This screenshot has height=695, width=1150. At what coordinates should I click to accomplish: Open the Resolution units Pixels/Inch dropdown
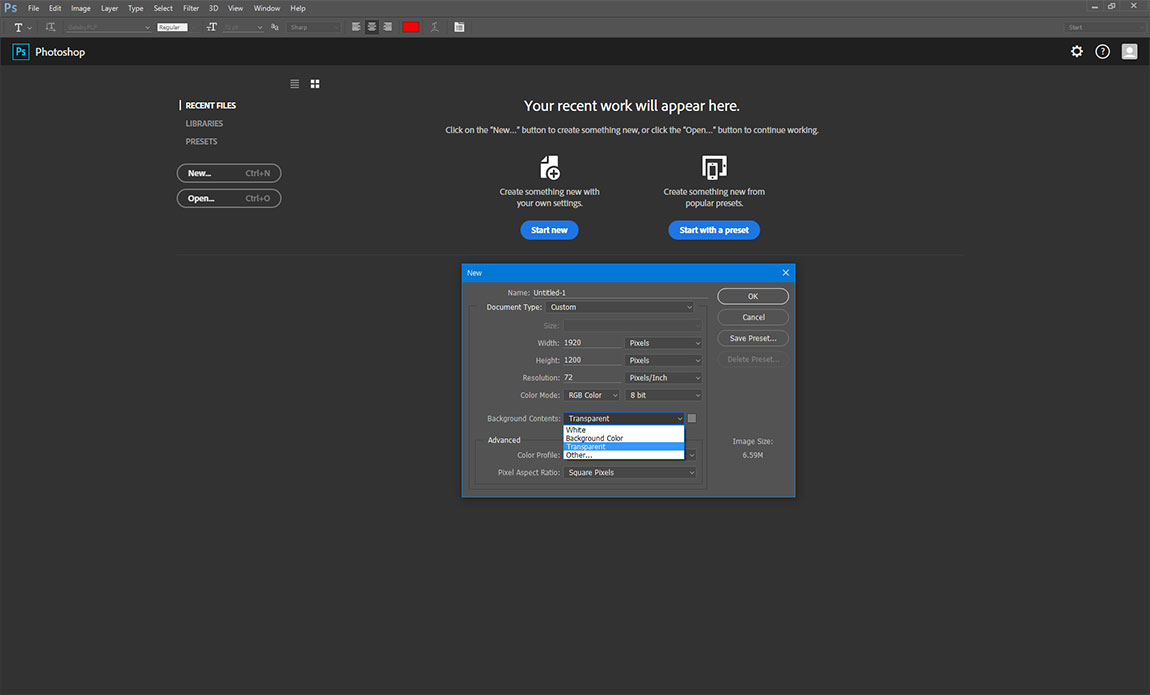(x=663, y=378)
